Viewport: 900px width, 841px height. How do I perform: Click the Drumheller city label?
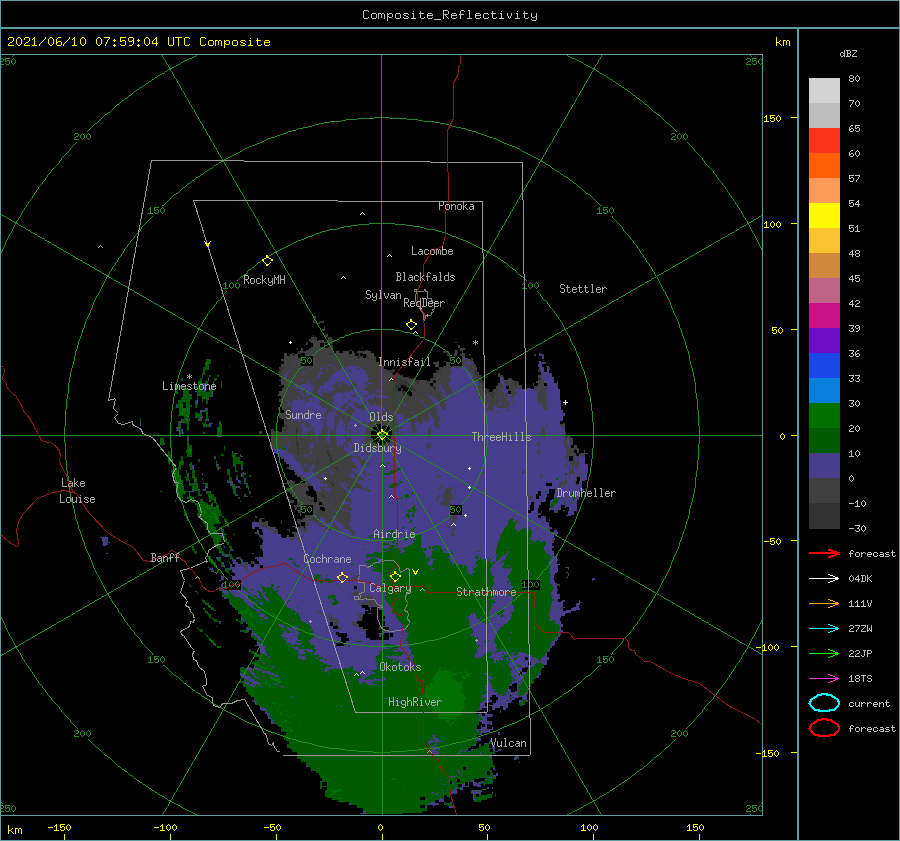[x=586, y=493]
